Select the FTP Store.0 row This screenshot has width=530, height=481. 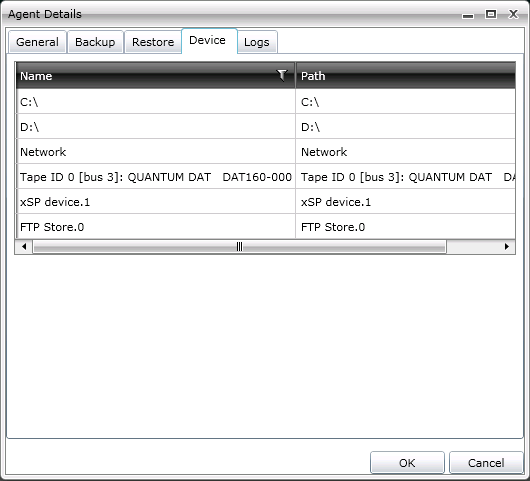point(266,226)
